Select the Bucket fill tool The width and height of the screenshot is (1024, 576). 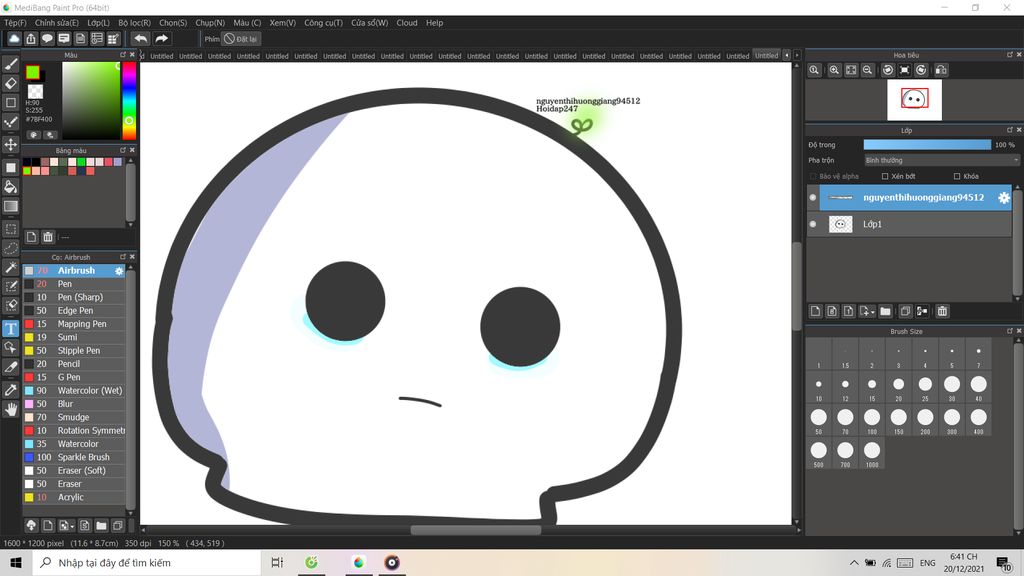(11, 186)
